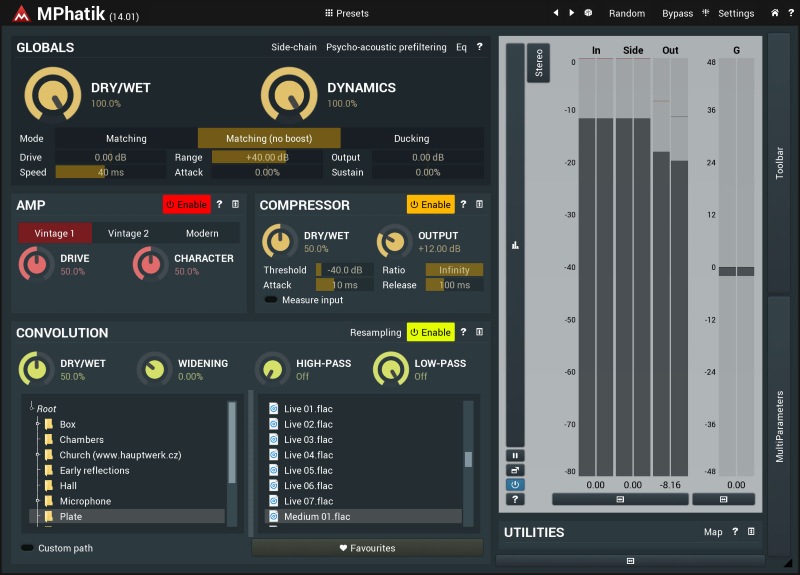Go to previous preset arrow
The height and width of the screenshot is (575, 800).
[556, 13]
